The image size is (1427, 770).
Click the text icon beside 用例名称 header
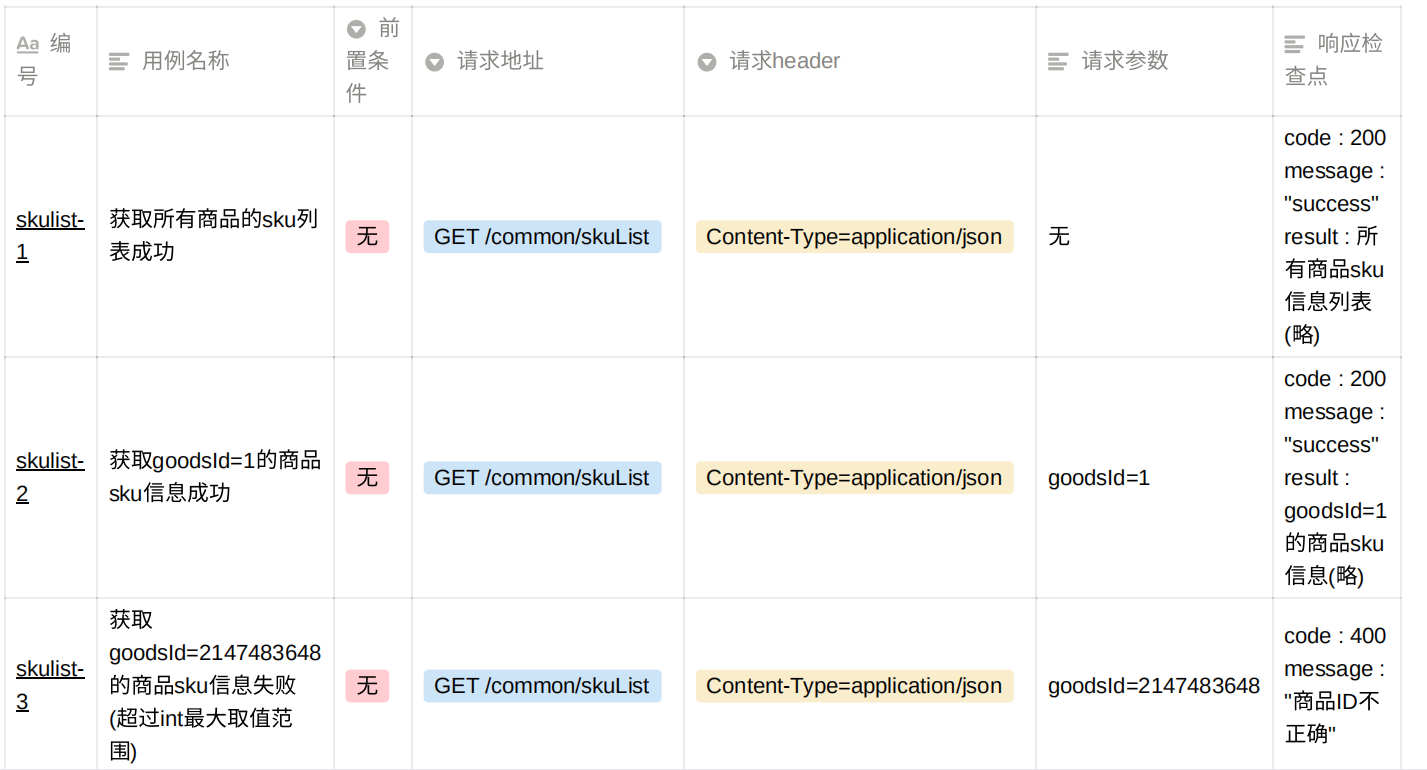119,61
